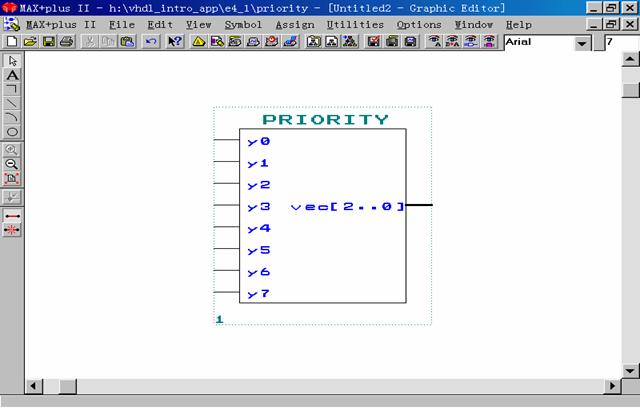Select the Arc drawing tool
Screen dimensions: 640x408
(x=12, y=118)
